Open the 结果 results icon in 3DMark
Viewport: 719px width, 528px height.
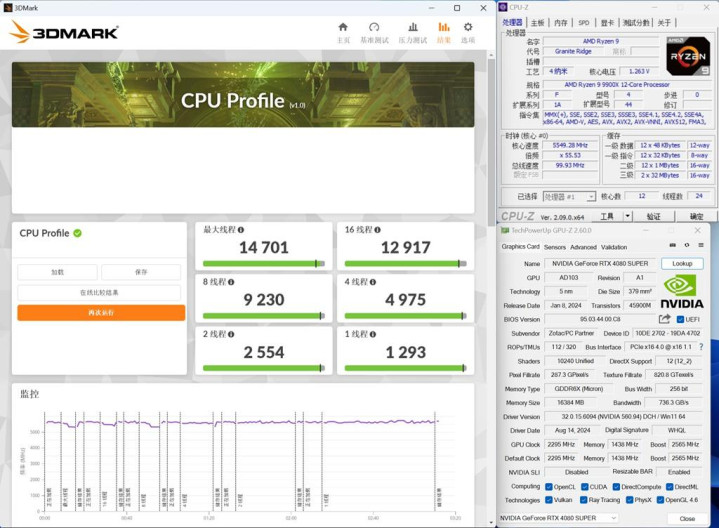443,27
